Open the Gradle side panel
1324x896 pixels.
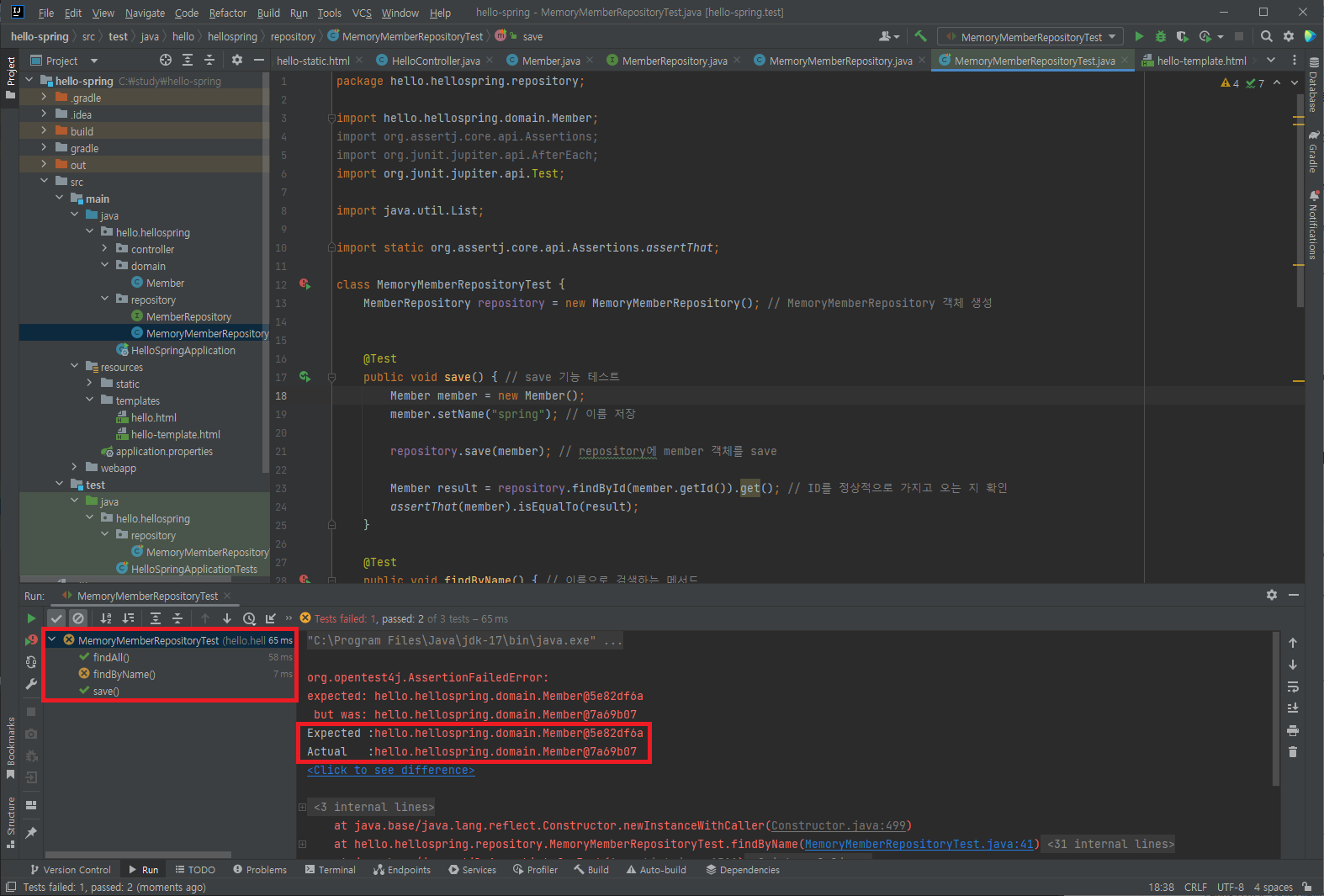tap(1313, 152)
